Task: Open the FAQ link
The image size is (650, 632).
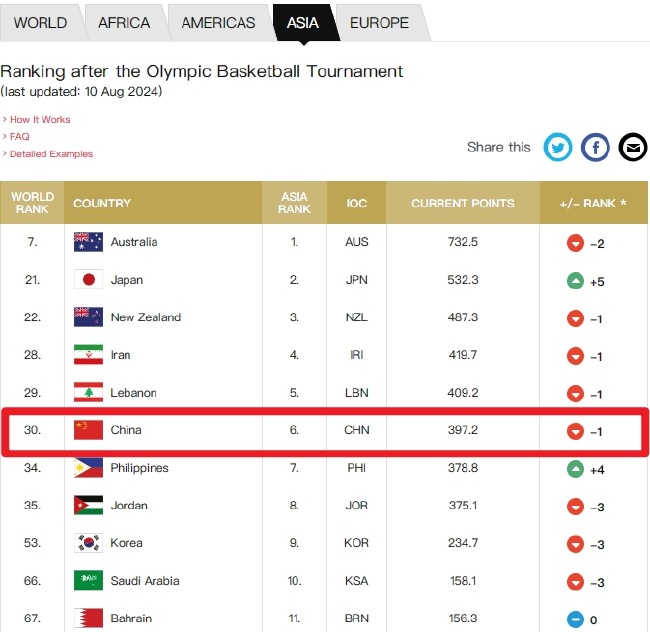Action: point(20,137)
